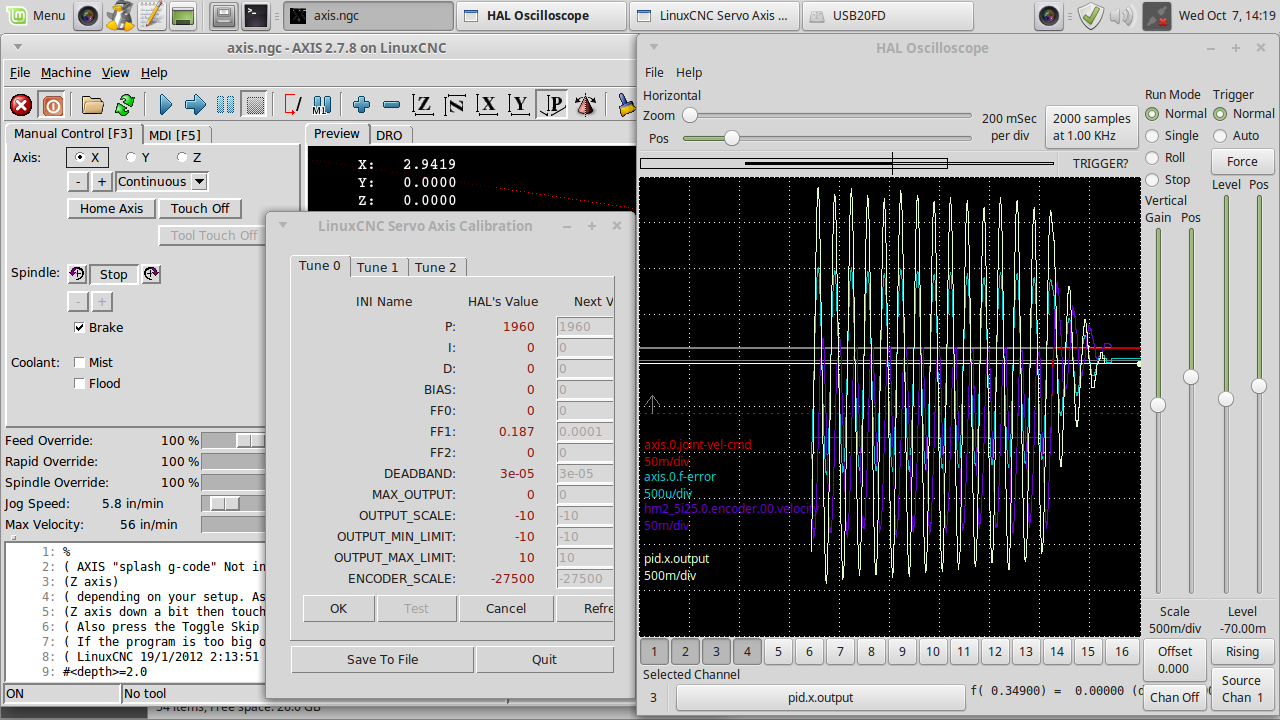Switch preview to perspective P view
Viewport: 1280px width, 720px height.
(551, 105)
